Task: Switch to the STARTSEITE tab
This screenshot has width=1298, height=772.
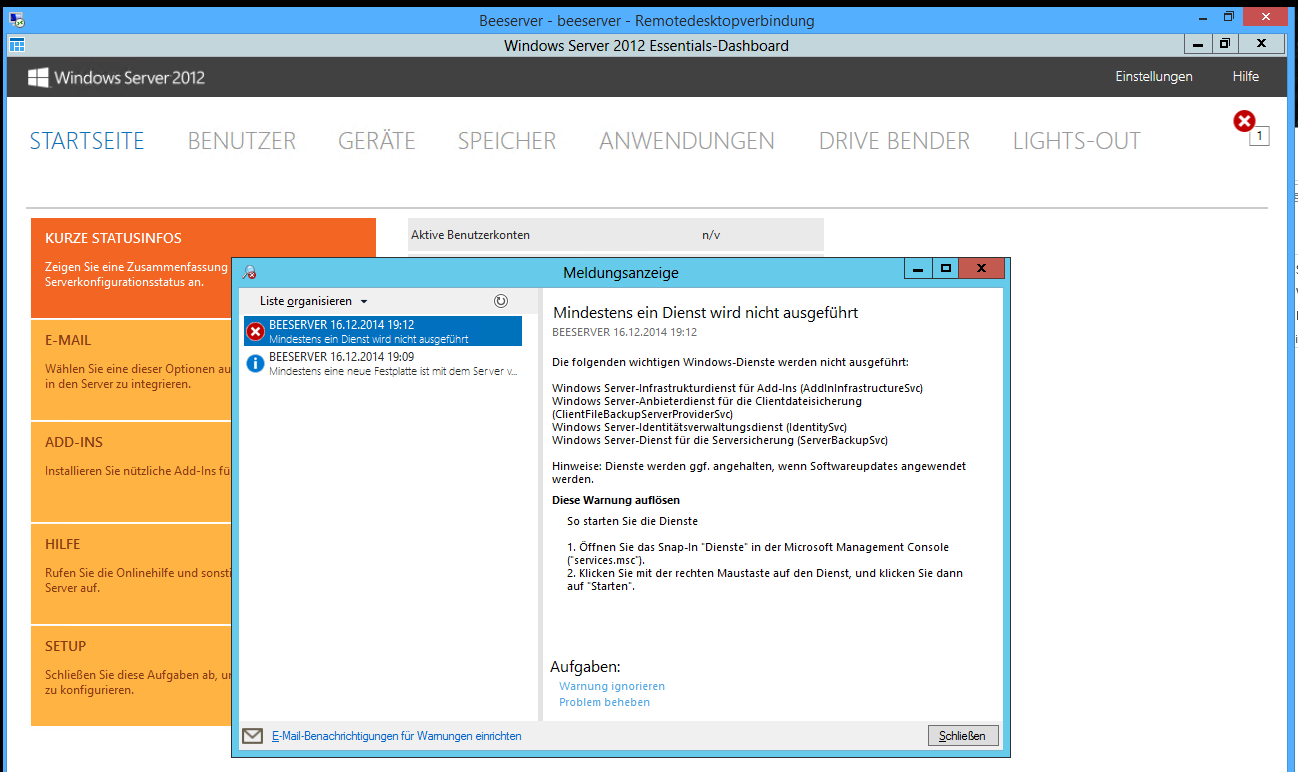Action: pyautogui.click(x=87, y=141)
